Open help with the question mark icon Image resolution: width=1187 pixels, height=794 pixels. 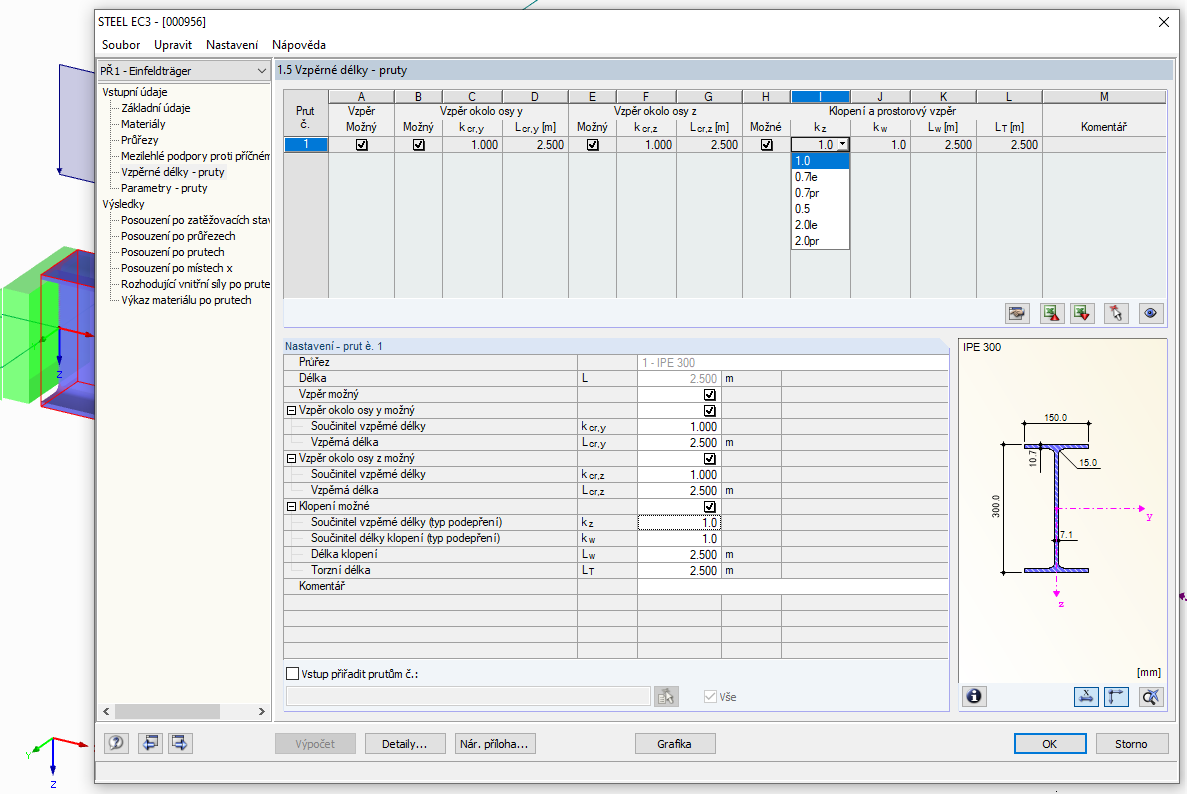[117, 743]
